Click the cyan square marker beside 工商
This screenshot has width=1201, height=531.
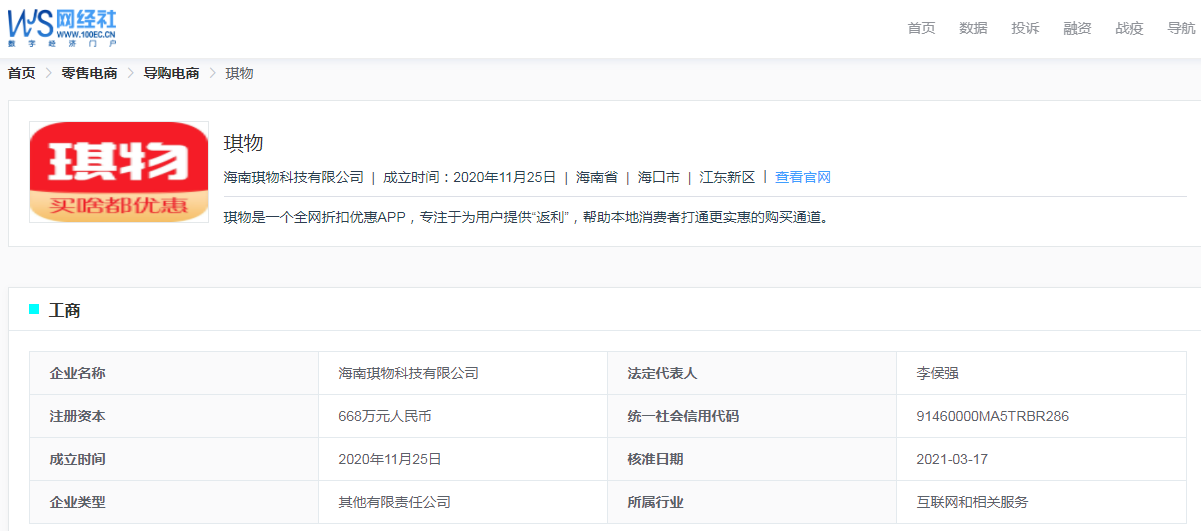[x=34, y=309]
